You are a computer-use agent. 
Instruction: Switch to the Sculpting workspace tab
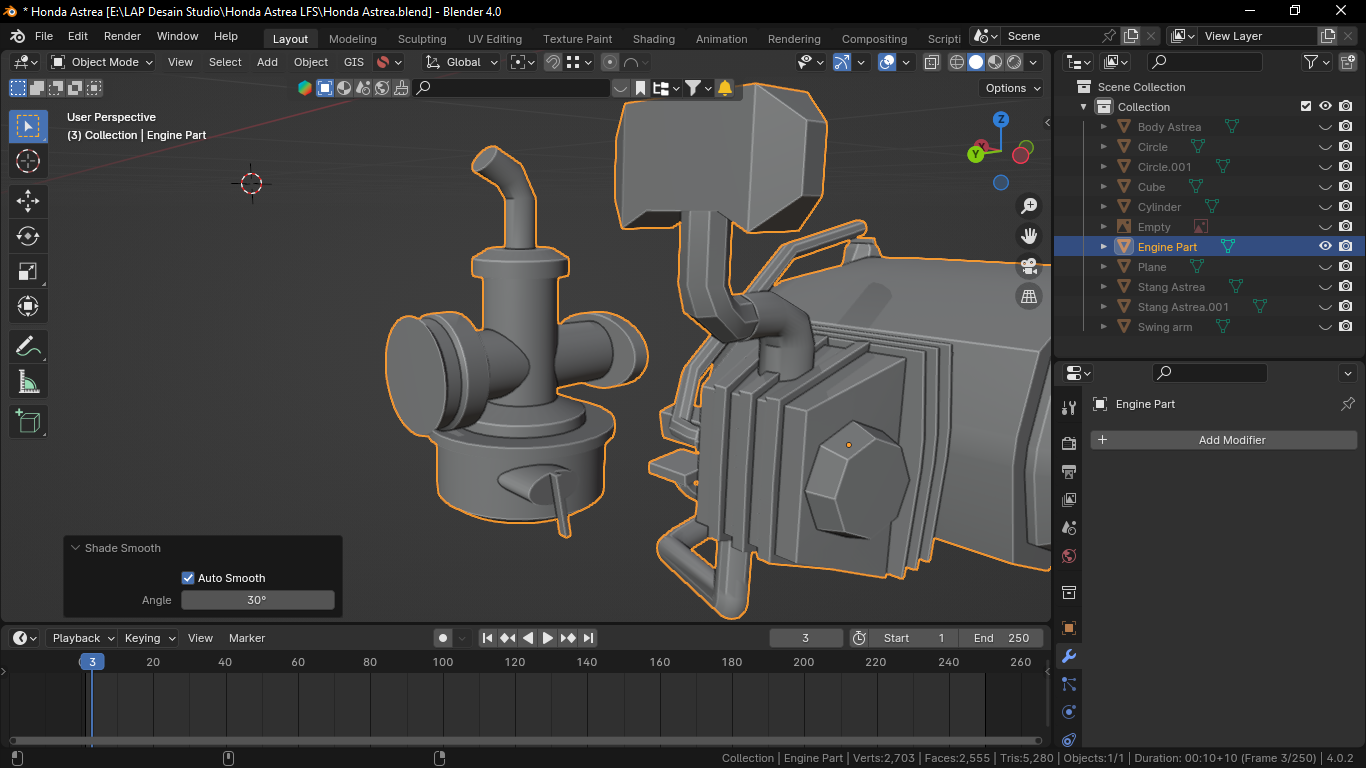pyautogui.click(x=422, y=39)
